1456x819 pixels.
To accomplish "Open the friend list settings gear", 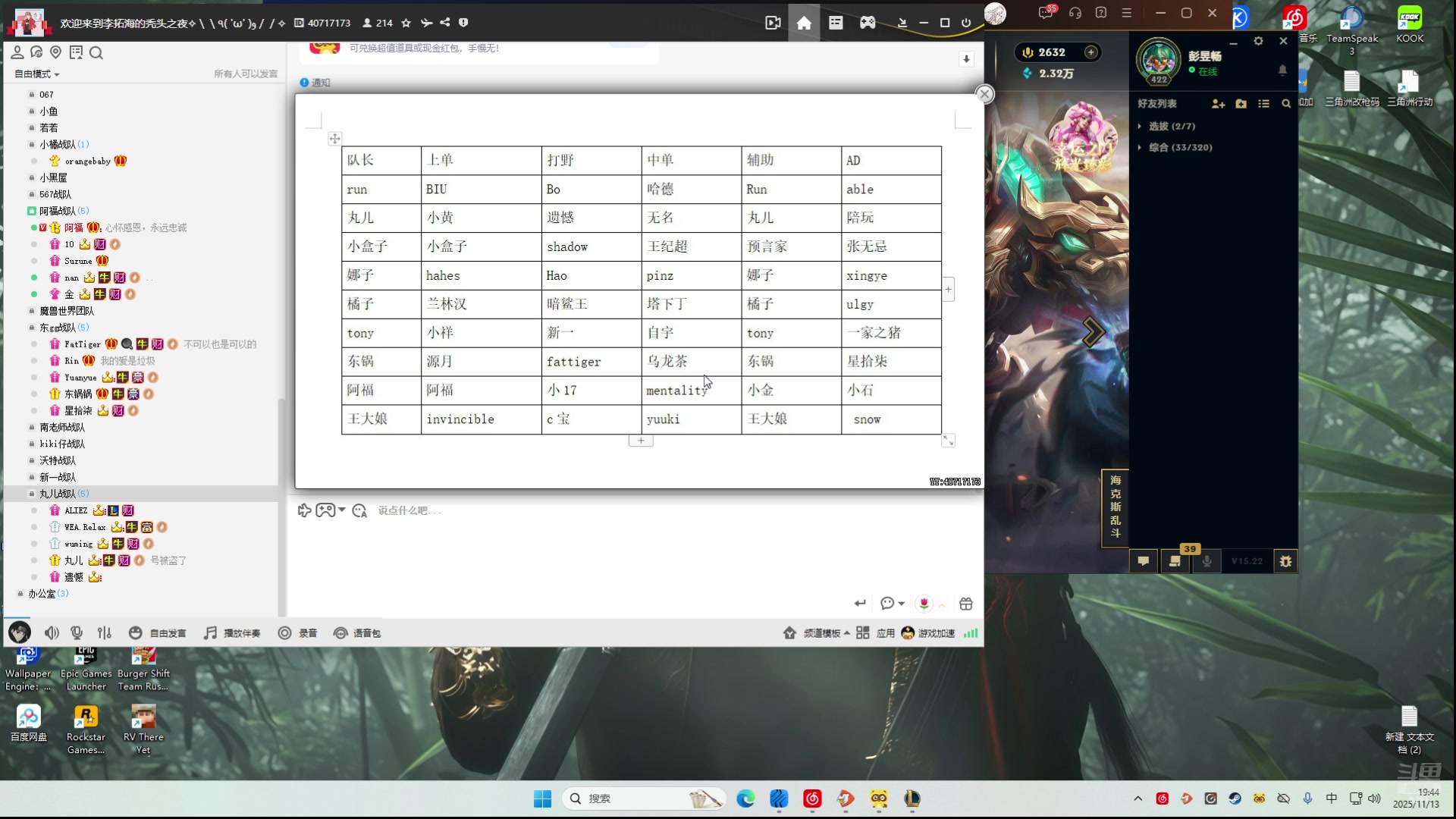I will coord(1259,41).
